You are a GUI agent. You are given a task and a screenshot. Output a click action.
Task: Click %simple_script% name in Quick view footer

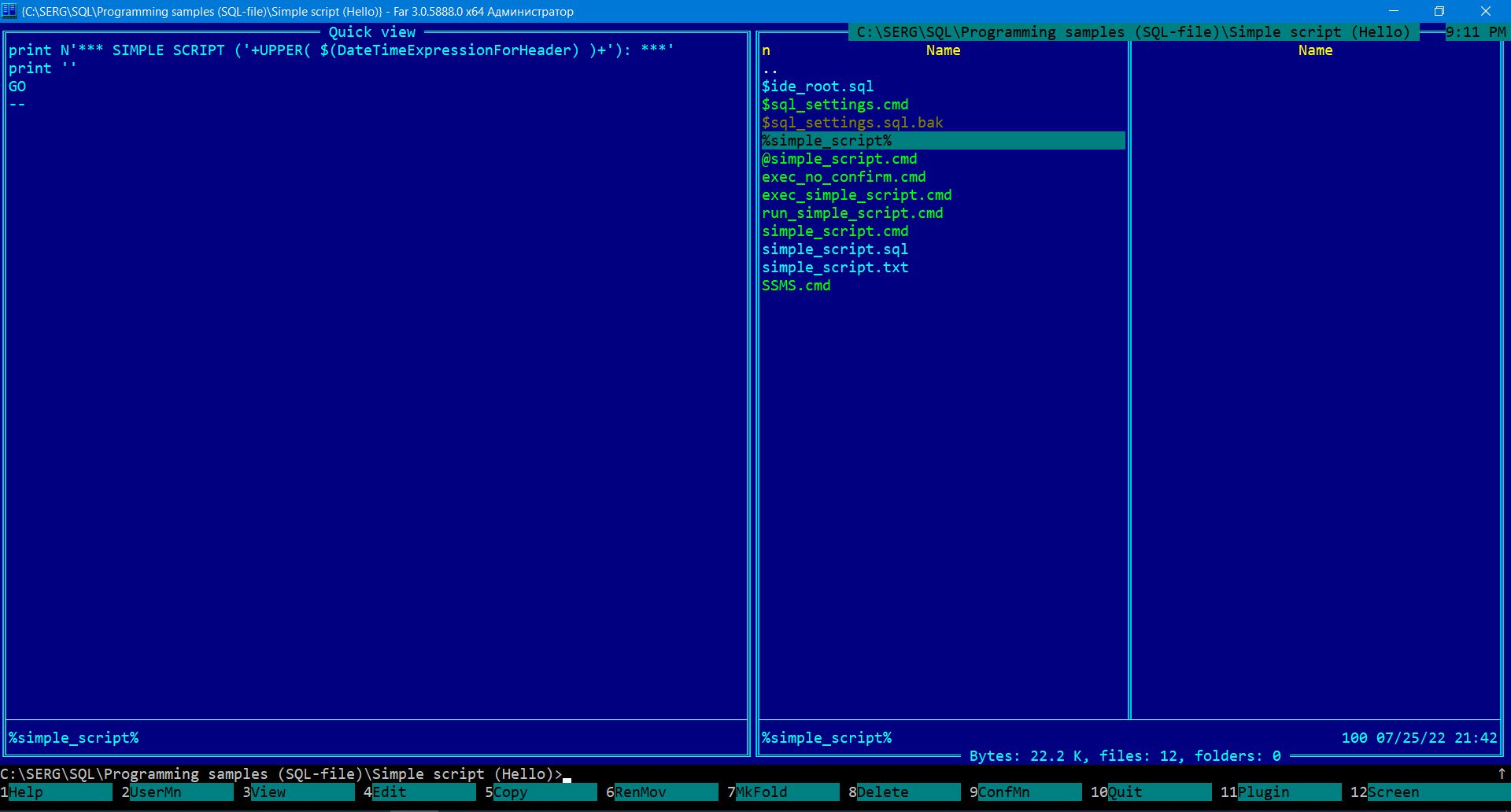coord(74,738)
